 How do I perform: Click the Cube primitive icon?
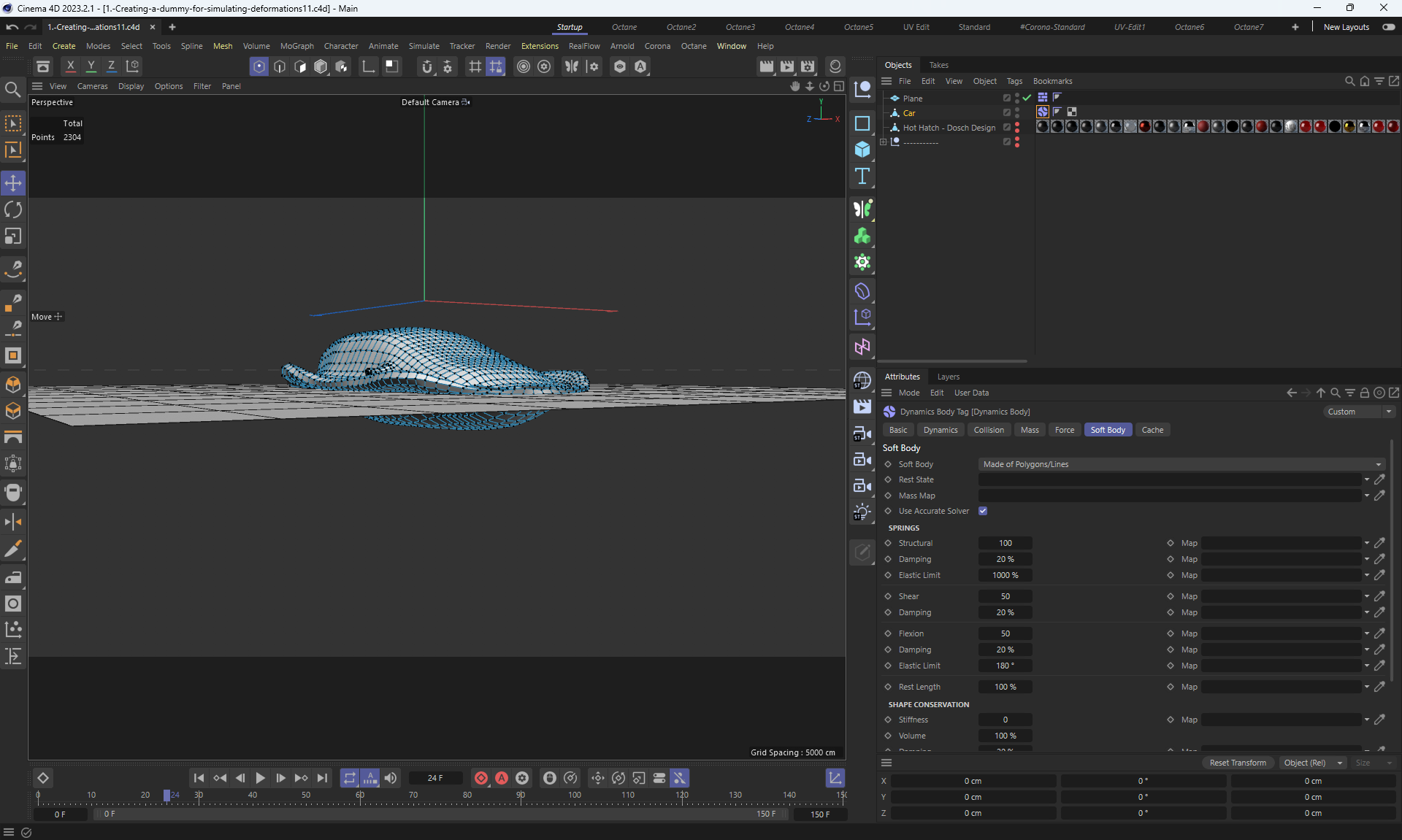pyautogui.click(x=862, y=150)
